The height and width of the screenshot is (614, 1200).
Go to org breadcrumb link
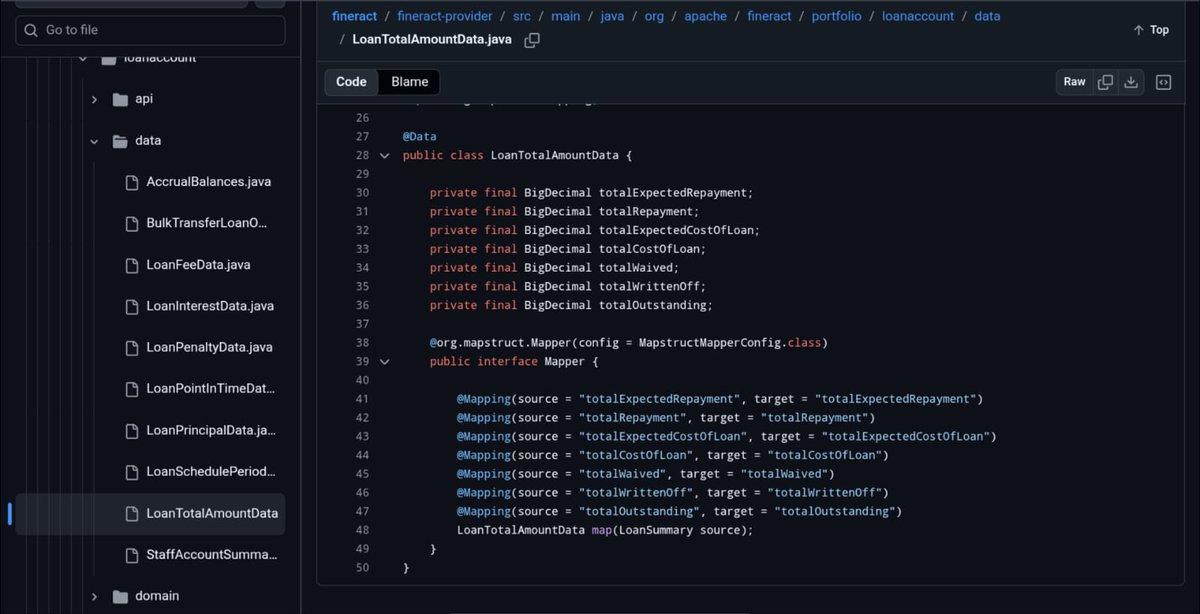pyautogui.click(x=654, y=16)
